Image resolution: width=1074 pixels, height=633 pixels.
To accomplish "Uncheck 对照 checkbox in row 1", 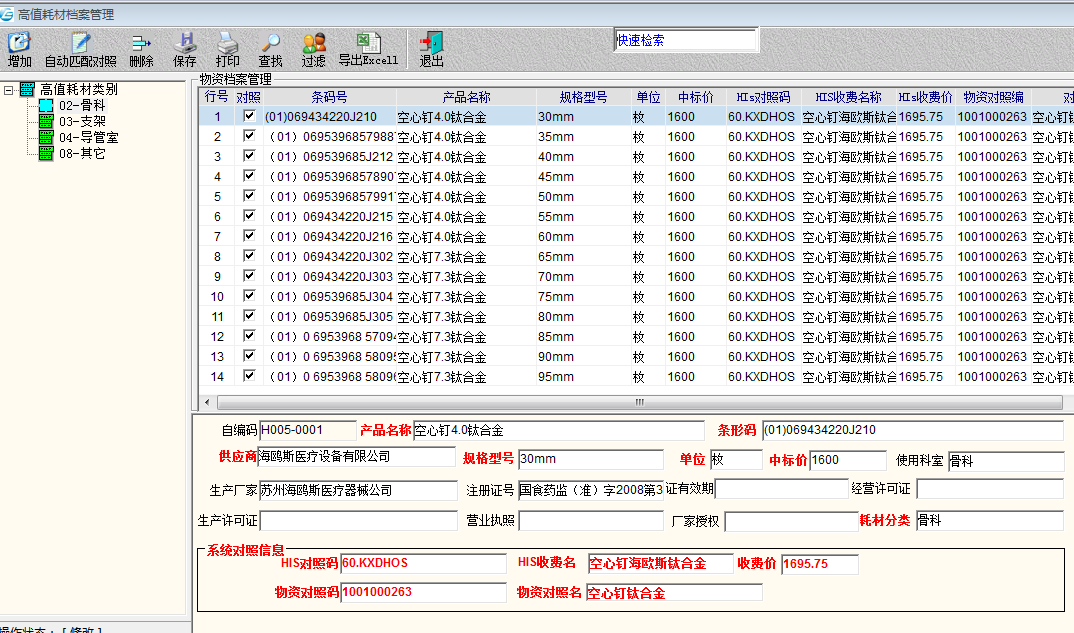I will [x=249, y=116].
